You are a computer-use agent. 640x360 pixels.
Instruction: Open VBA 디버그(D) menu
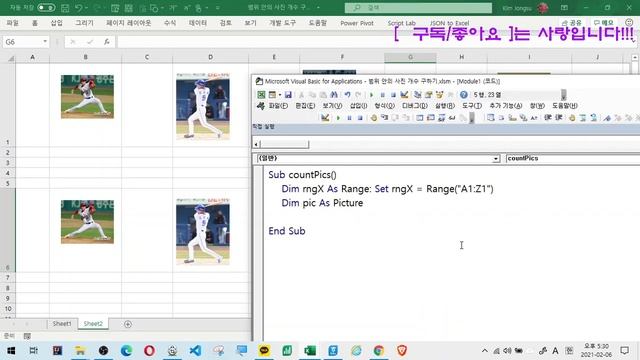tap(415, 106)
